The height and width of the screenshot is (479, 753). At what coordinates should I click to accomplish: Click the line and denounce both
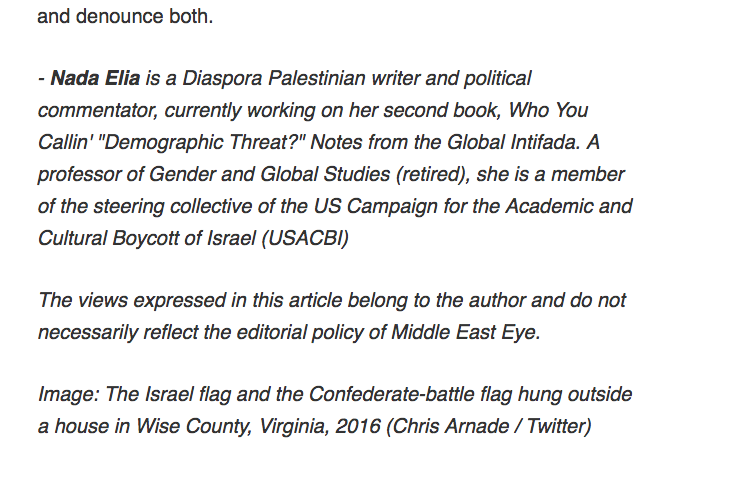point(125,17)
